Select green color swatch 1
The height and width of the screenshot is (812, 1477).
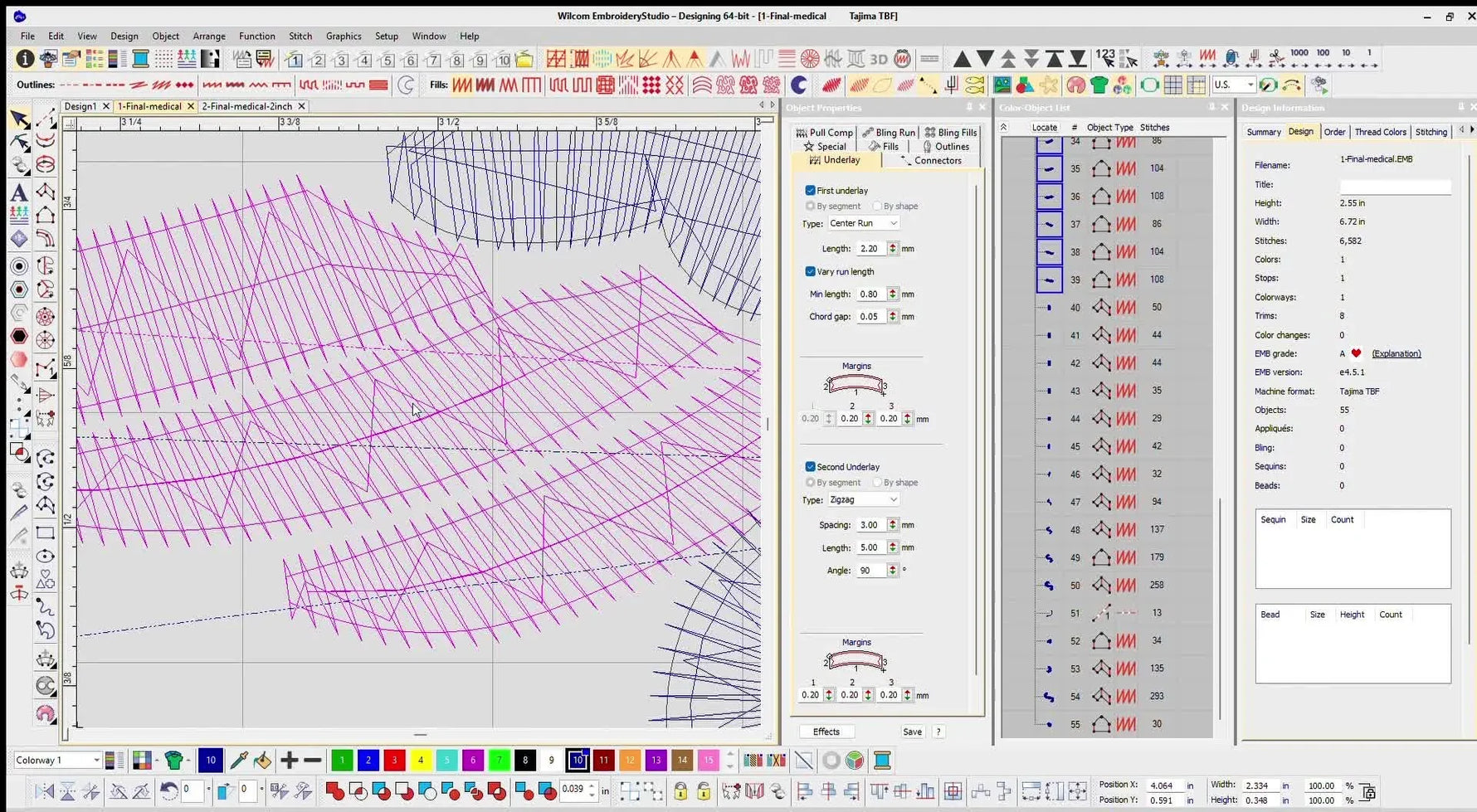[x=342, y=760]
